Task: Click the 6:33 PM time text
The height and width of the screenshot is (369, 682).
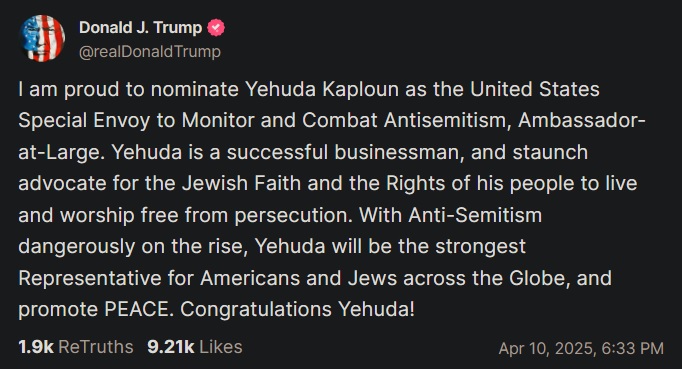Action: pos(633,349)
